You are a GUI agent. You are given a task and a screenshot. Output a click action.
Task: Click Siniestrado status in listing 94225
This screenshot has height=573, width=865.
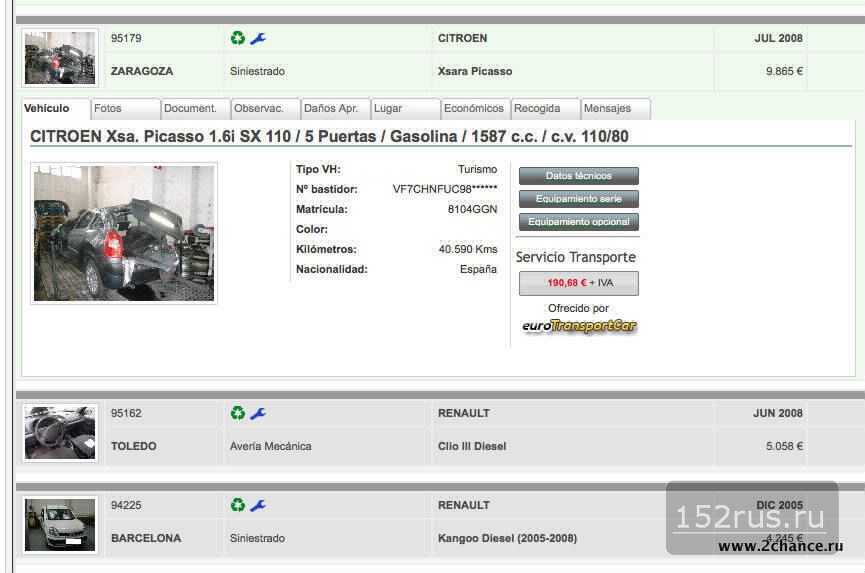coord(257,539)
